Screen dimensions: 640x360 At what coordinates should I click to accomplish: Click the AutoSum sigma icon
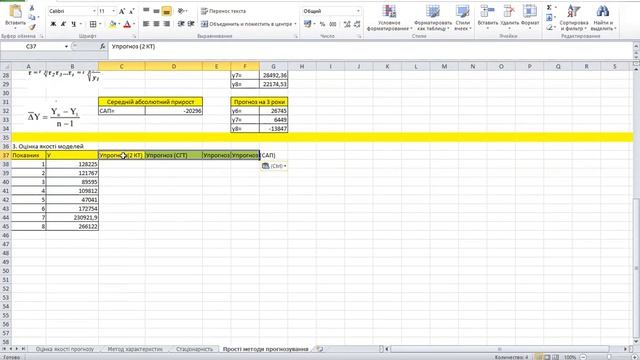tap(549, 8)
